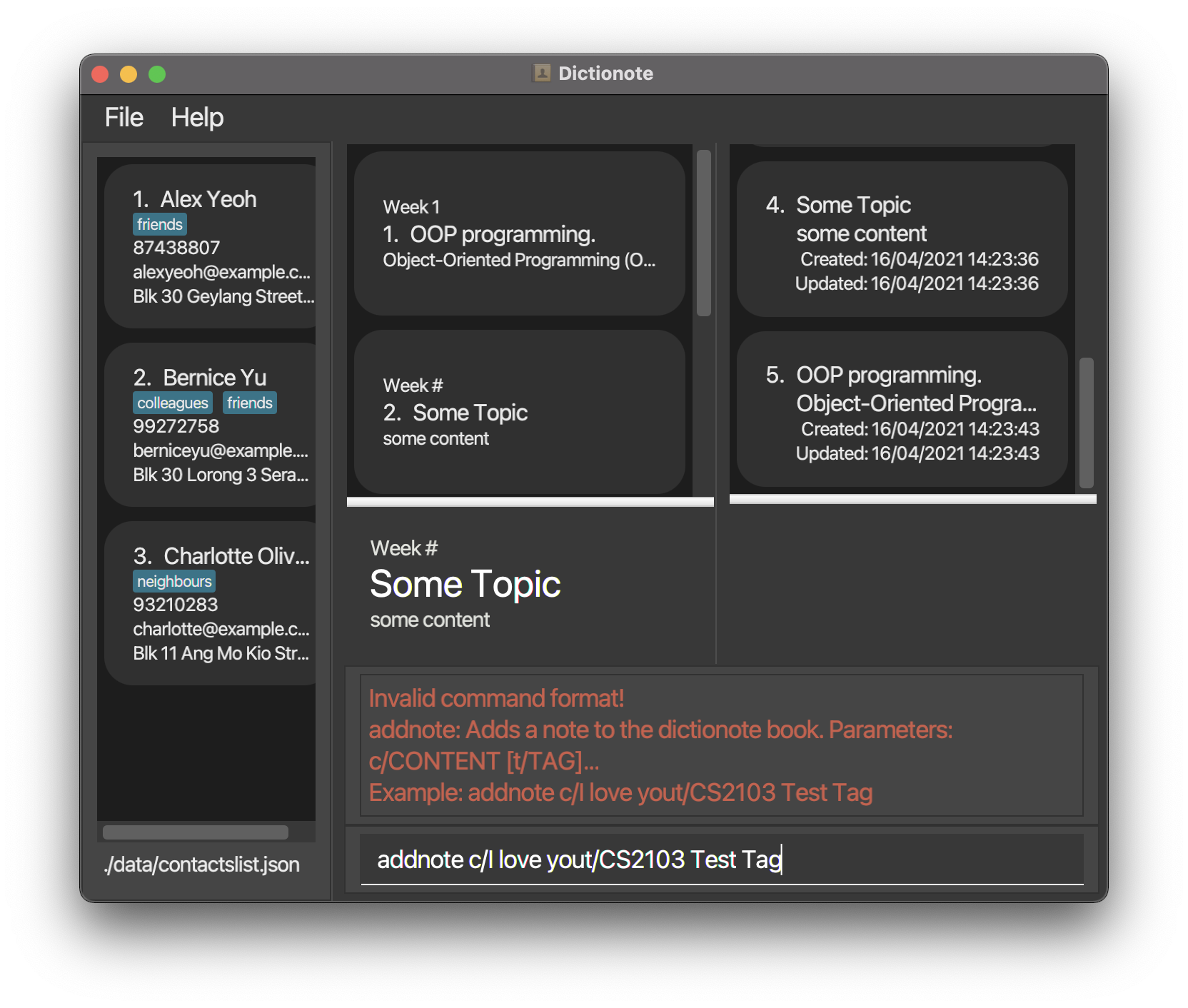Click the berniceyu@example.... email
The width and height of the screenshot is (1188, 1008).
coord(221,450)
